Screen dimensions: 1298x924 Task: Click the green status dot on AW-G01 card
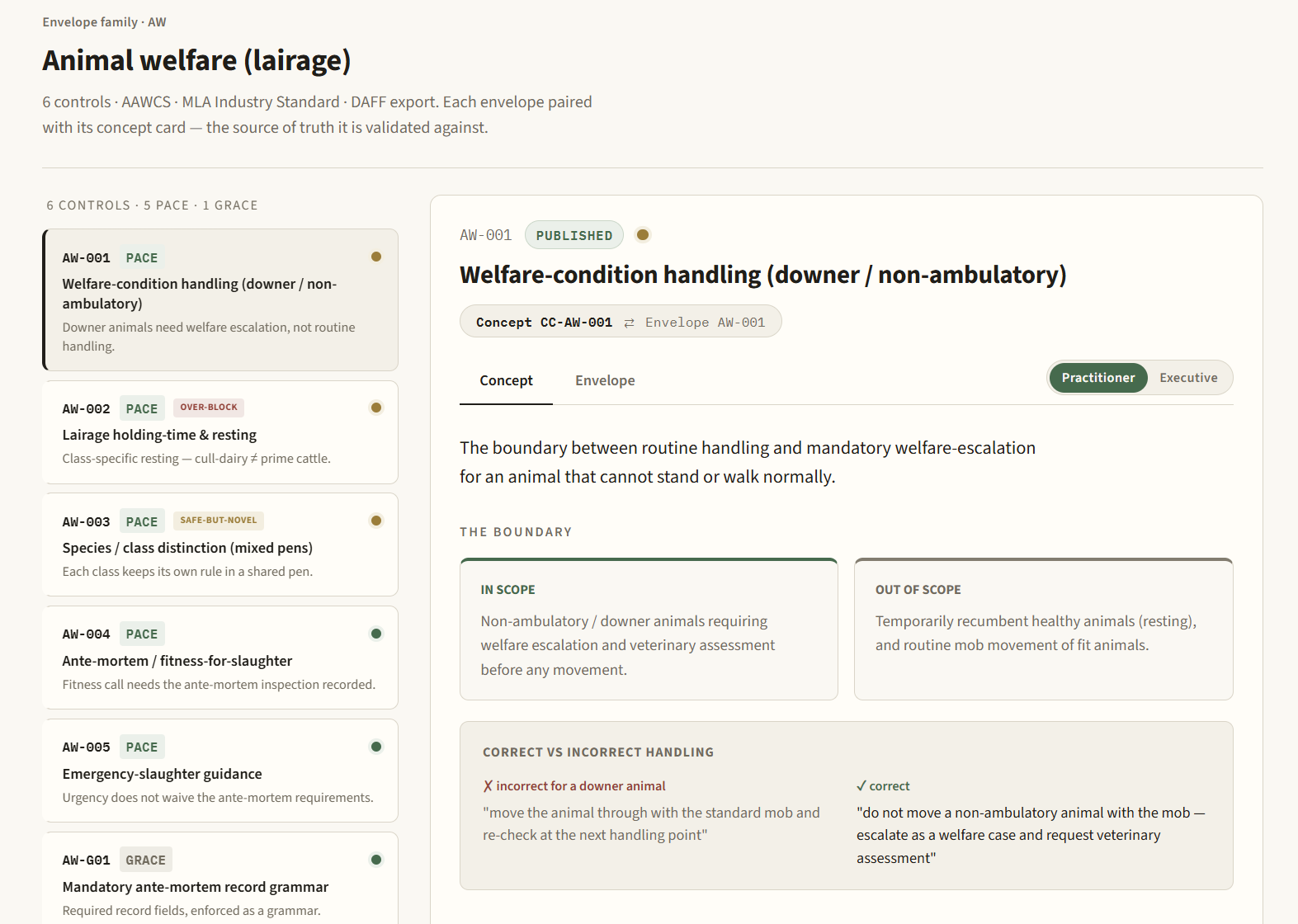[376, 860]
